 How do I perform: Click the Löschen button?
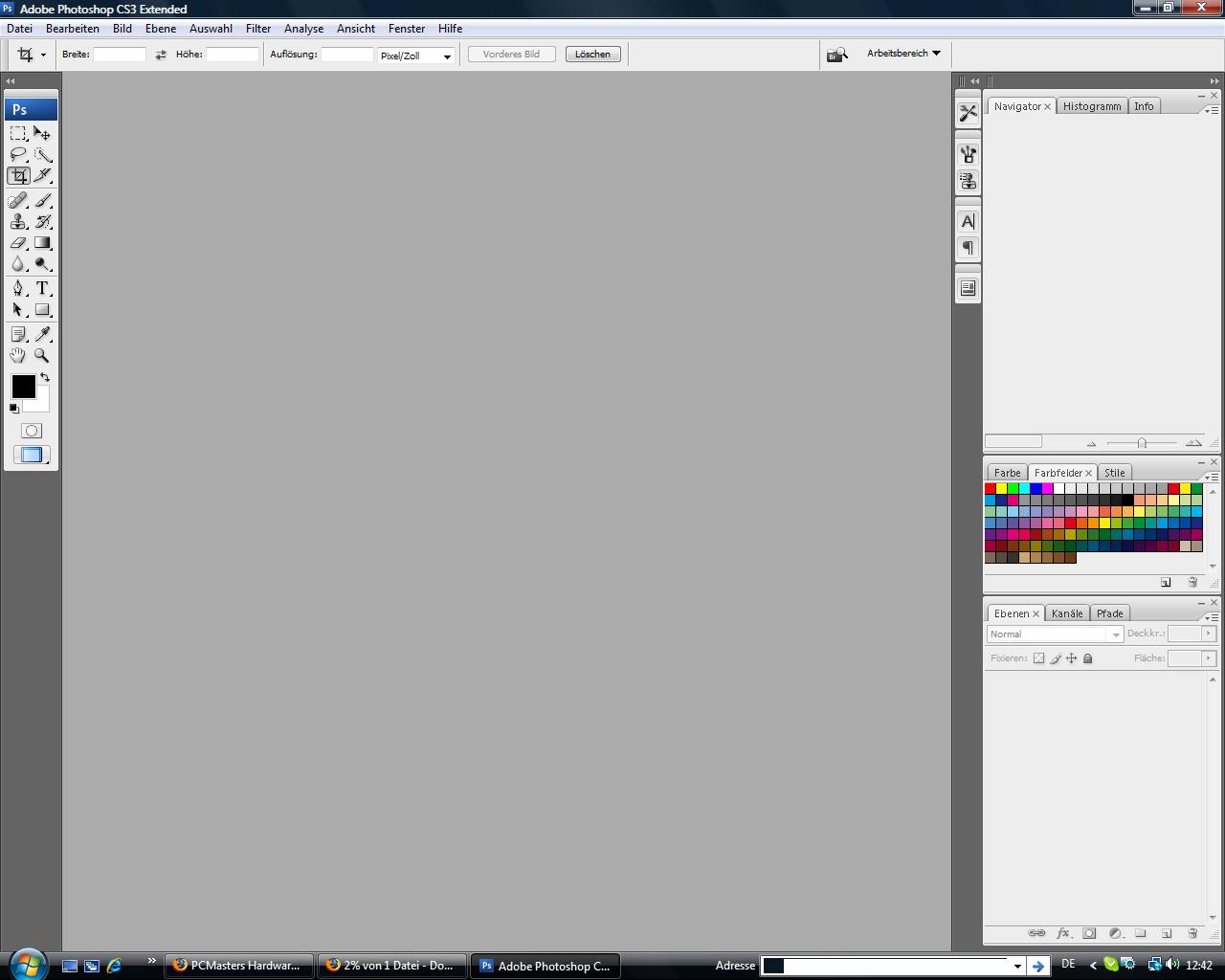click(592, 55)
